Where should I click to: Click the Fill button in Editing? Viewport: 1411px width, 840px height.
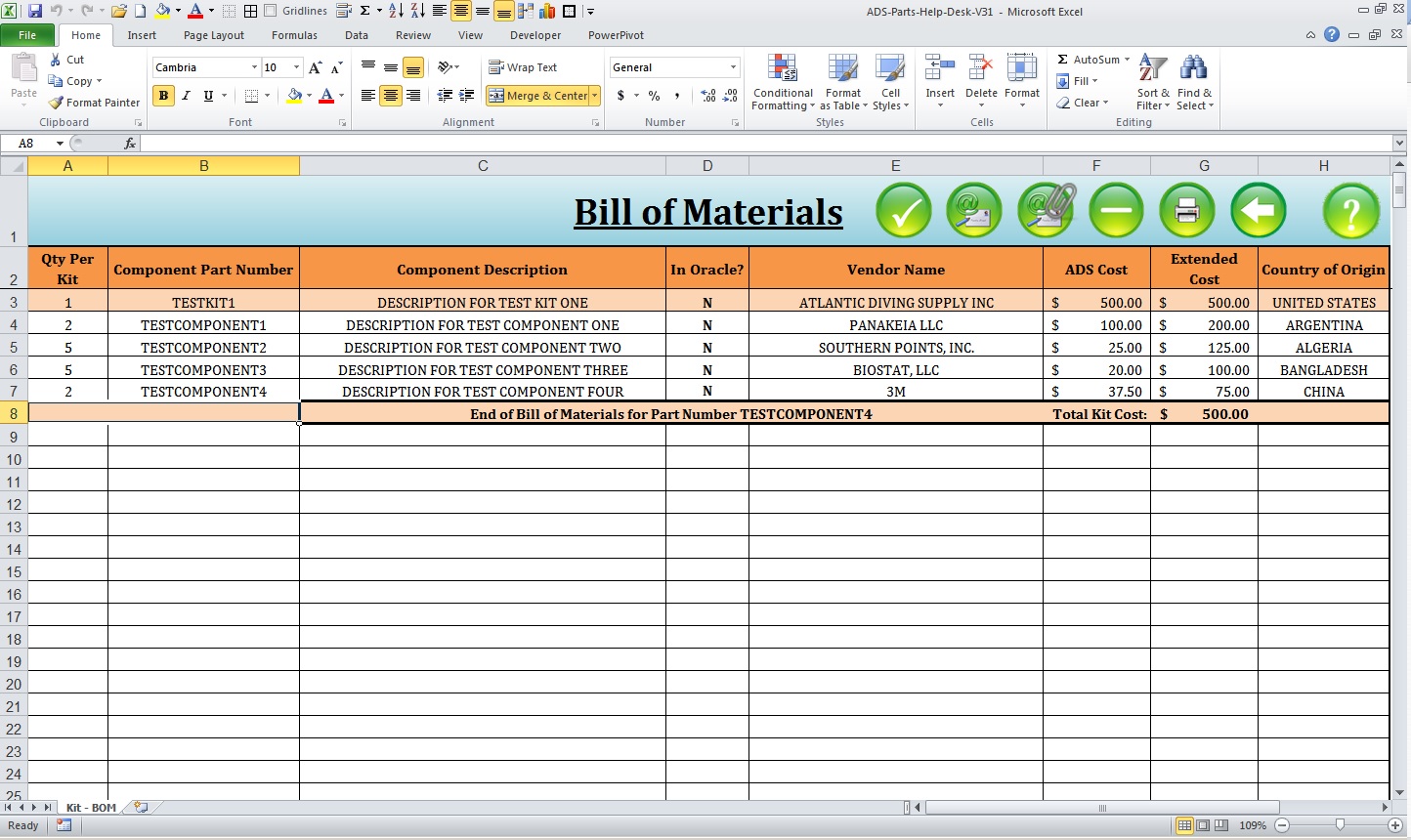[x=1078, y=81]
